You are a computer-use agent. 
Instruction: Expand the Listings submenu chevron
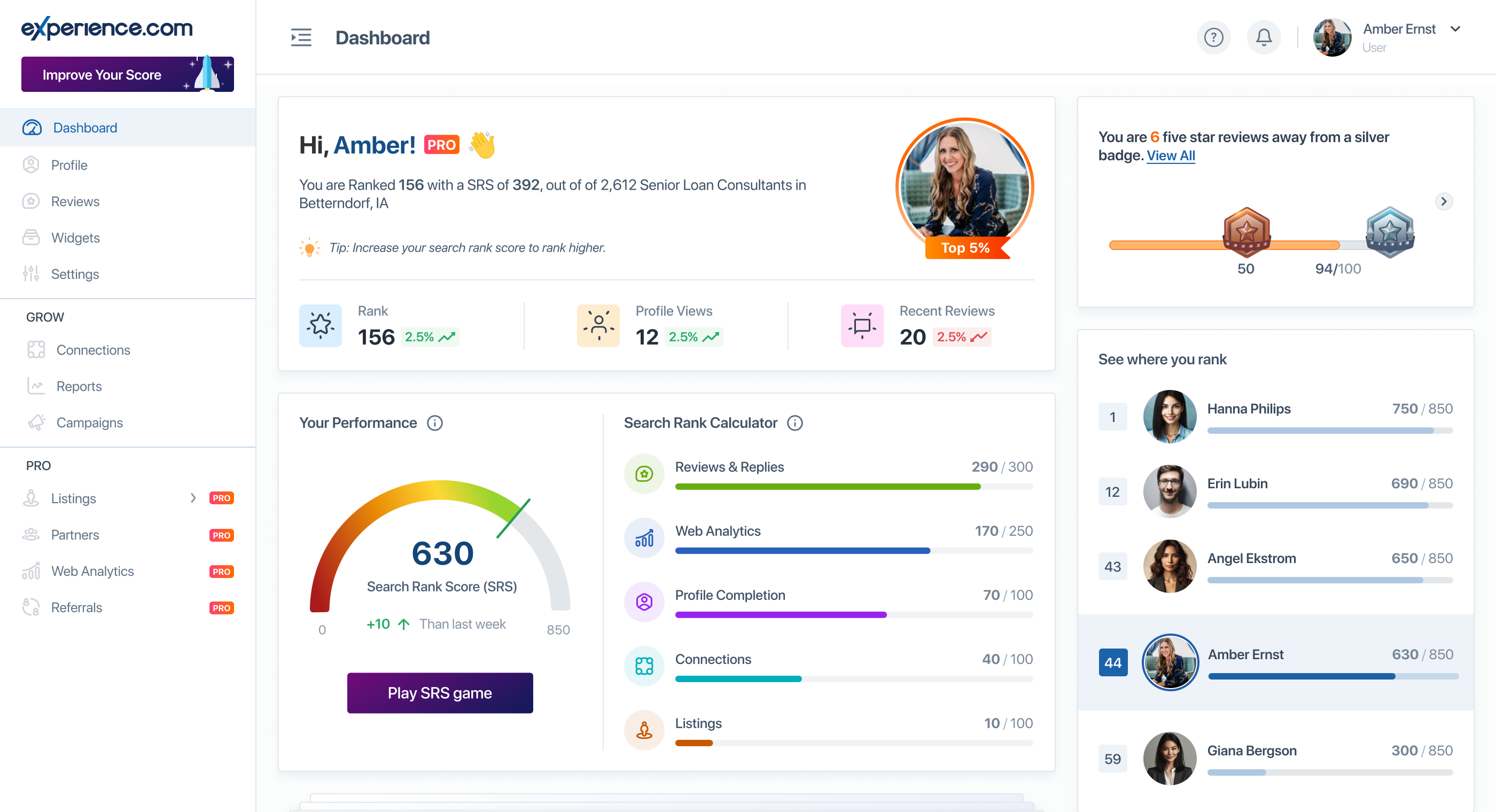click(x=193, y=498)
